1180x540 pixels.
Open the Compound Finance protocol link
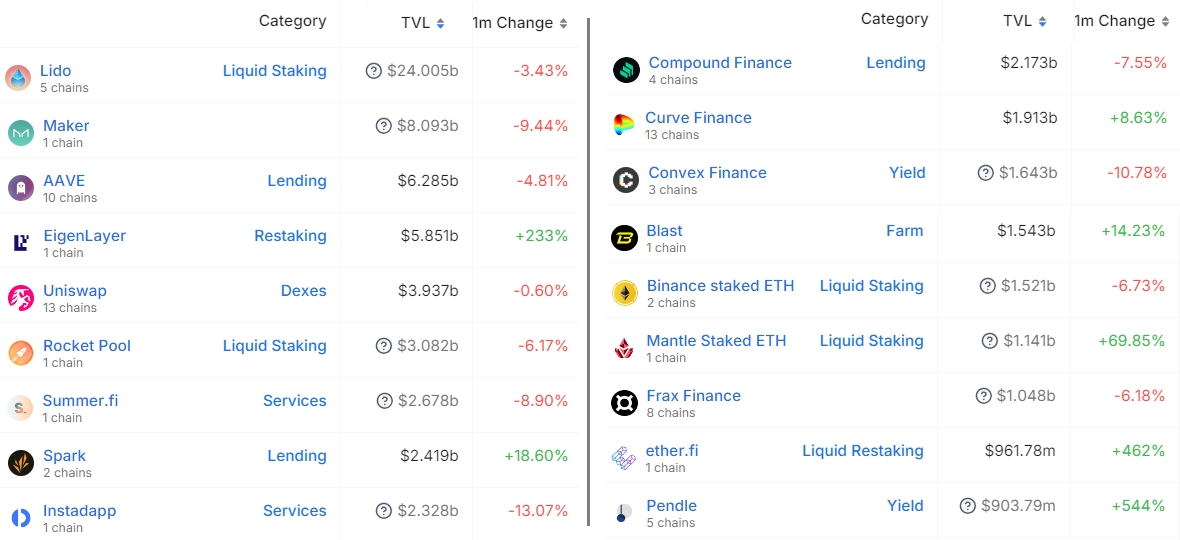click(x=720, y=63)
